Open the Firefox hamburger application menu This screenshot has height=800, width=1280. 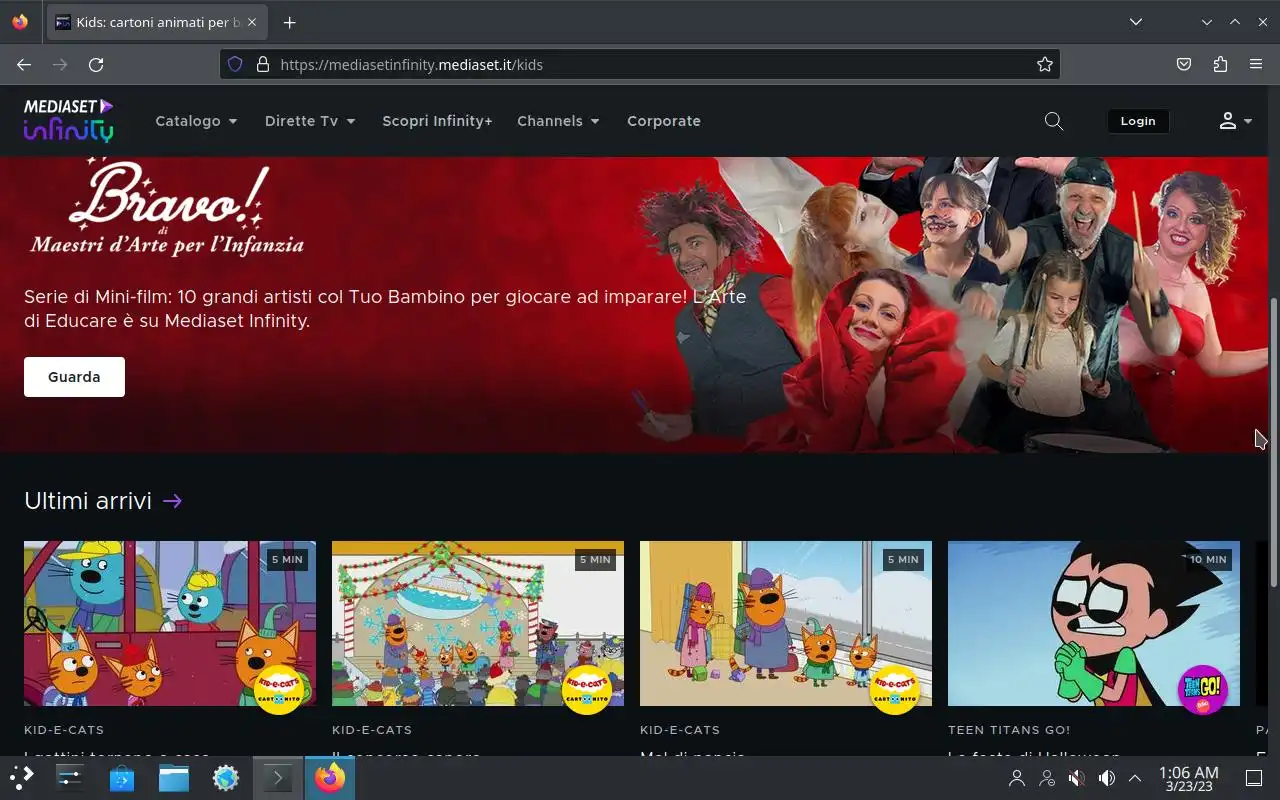pos(1256,64)
